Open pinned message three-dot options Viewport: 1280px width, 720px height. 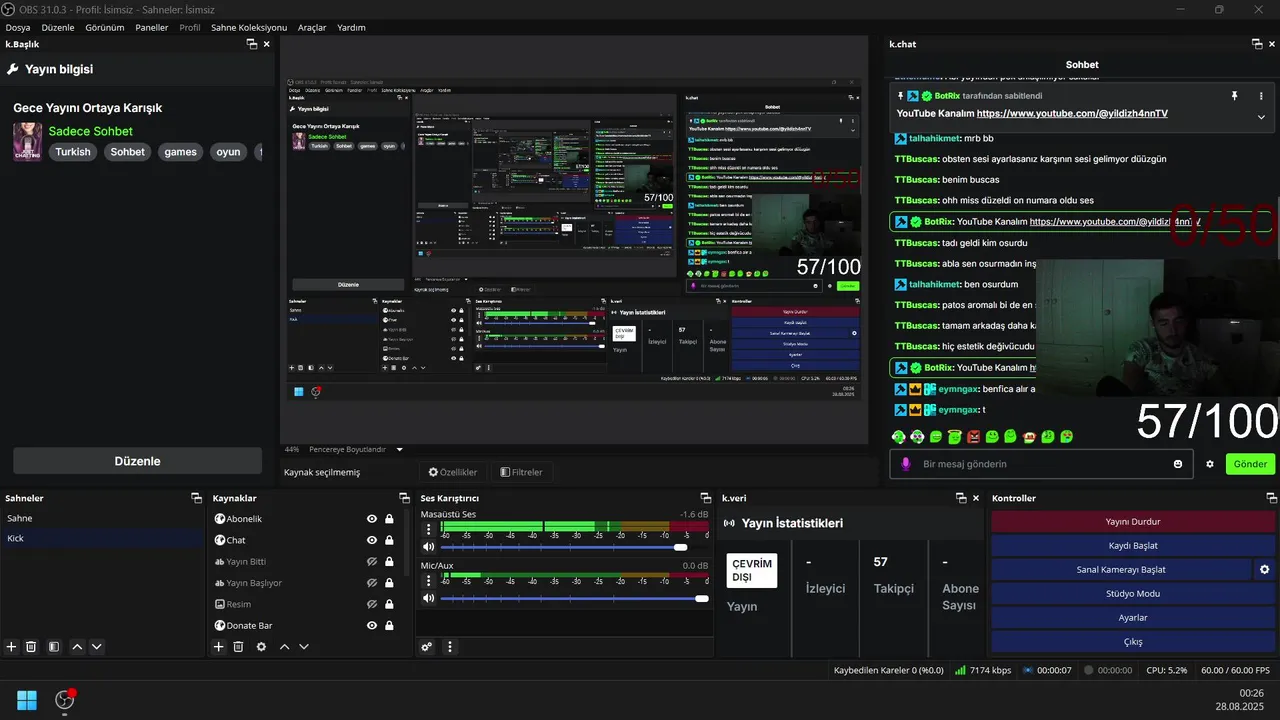[1261, 96]
